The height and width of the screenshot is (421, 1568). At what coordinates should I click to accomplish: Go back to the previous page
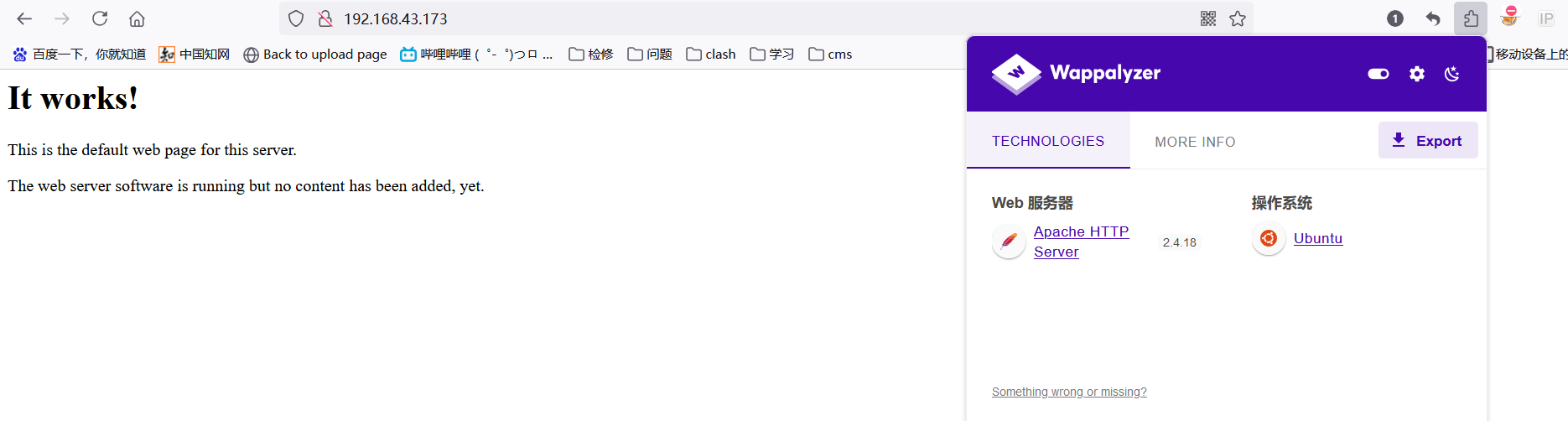pos(24,18)
